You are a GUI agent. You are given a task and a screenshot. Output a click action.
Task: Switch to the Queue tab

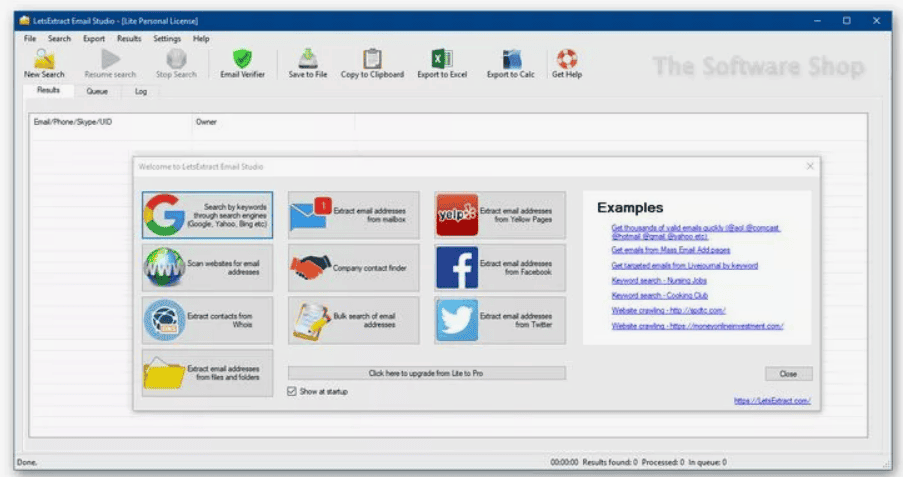[x=97, y=91]
